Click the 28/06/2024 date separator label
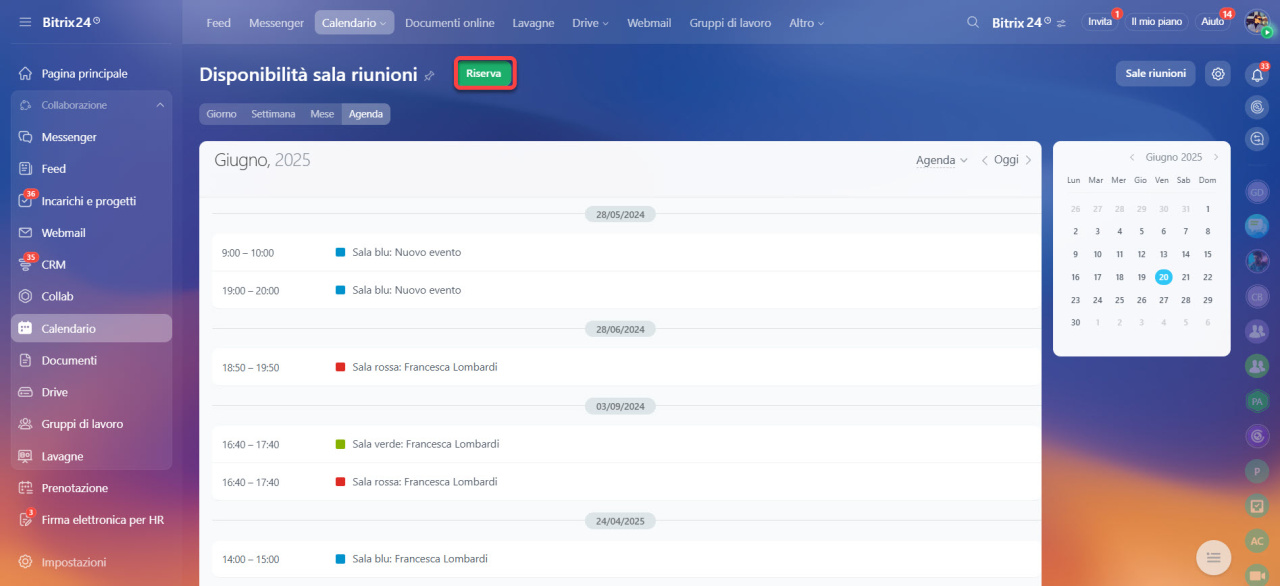The width and height of the screenshot is (1280, 586). point(620,329)
